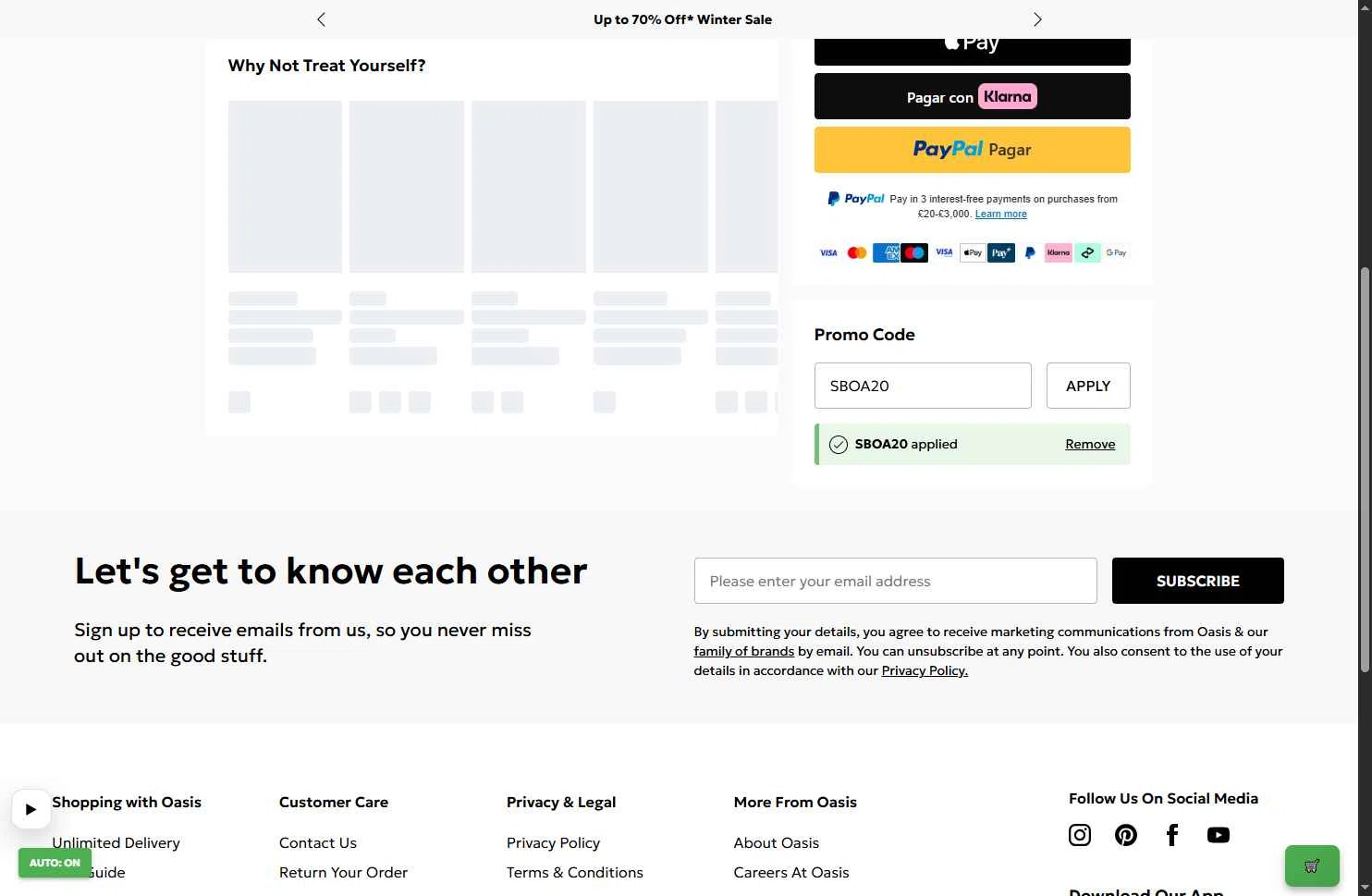
Task: Open Oasis YouTube channel
Action: point(1219,835)
